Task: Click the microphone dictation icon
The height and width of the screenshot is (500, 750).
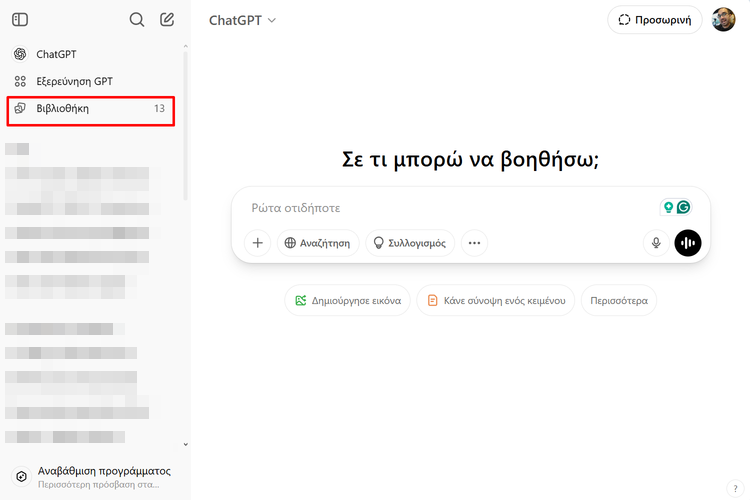Action: 656,243
